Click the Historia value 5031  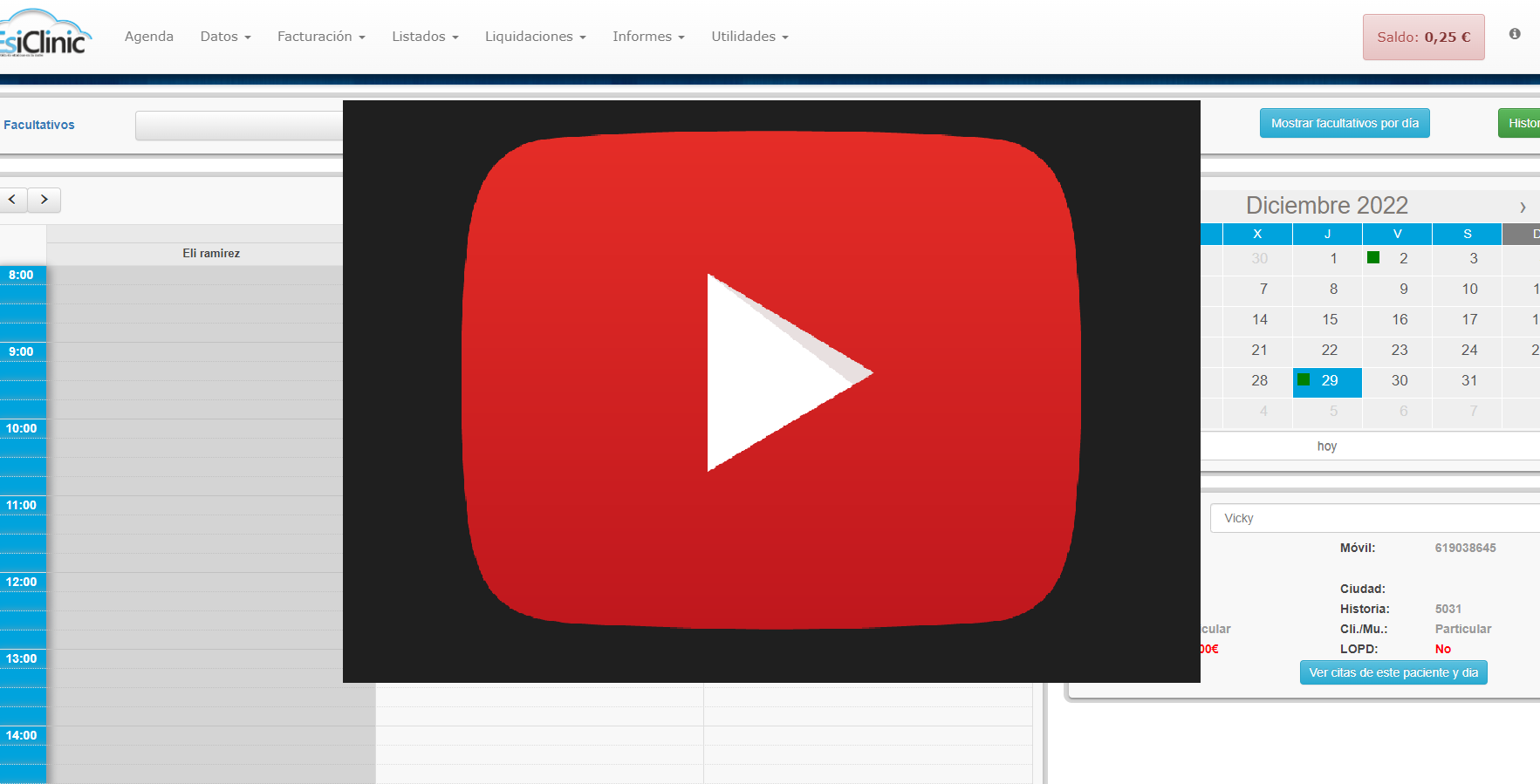coord(1448,609)
